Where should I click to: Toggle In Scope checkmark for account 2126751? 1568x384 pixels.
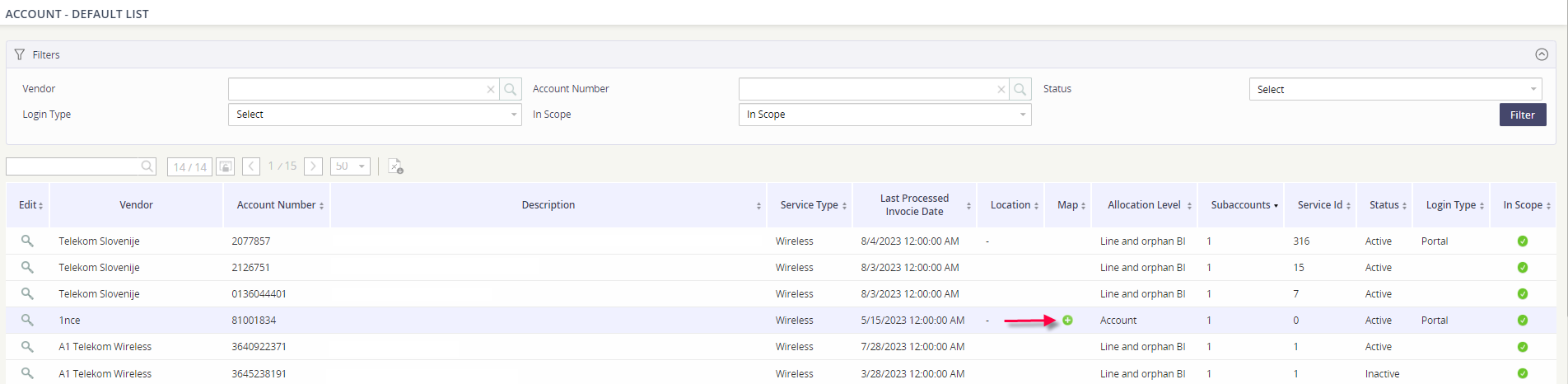[1523, 267]
